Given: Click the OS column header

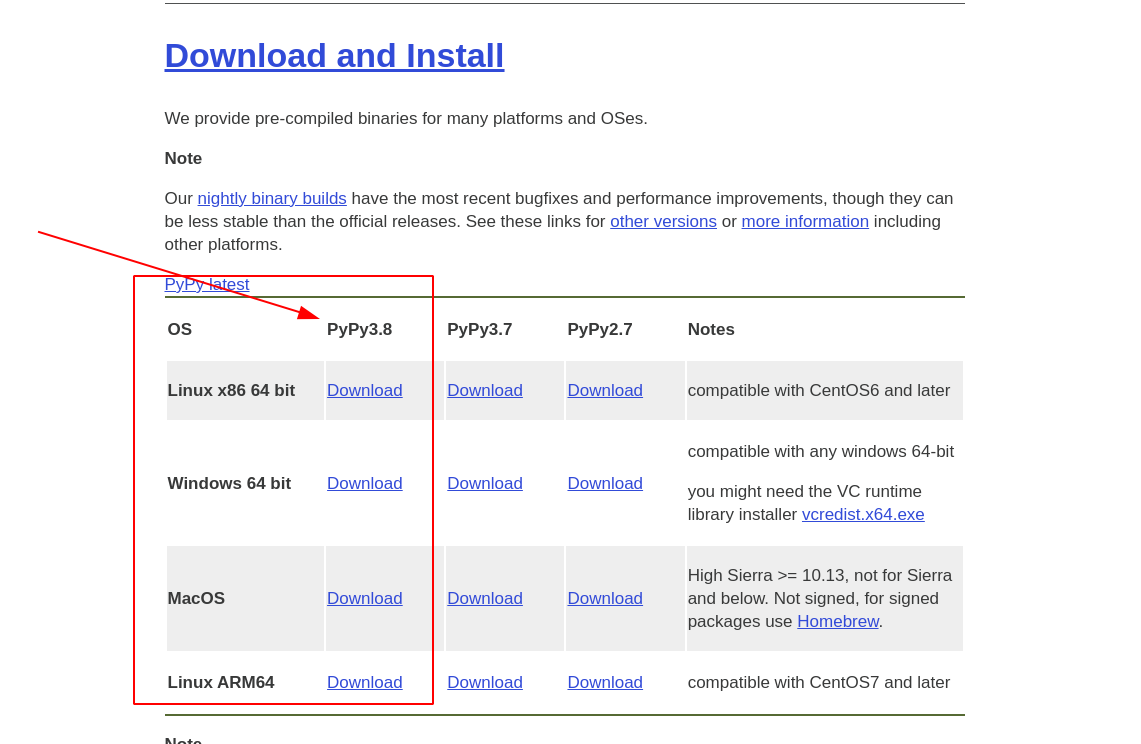Looking at the screenshot, I should click(180, 330).
